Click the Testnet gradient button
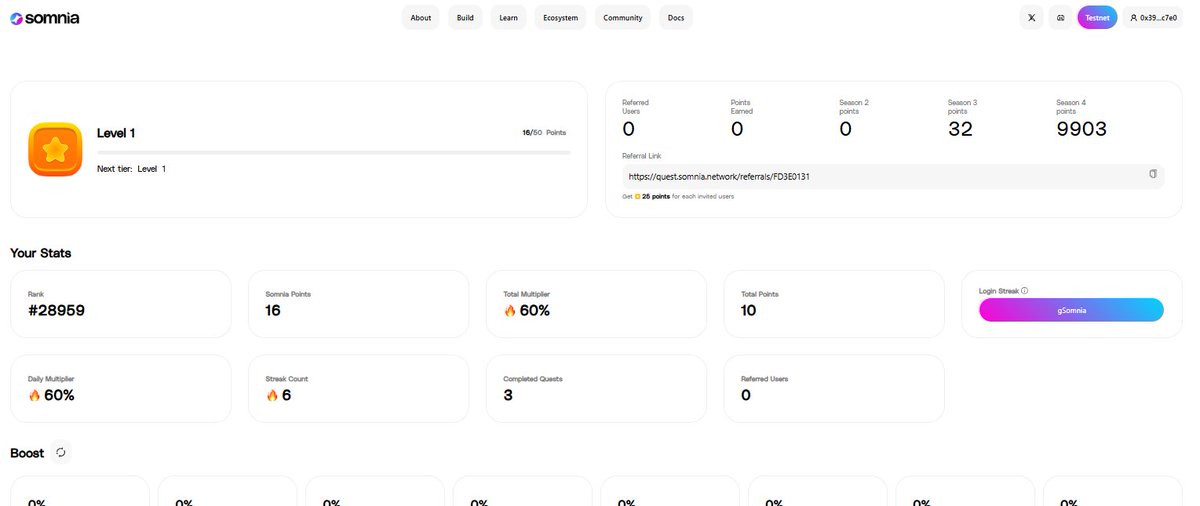Viewport: 1200px width, 506px height. tap(1097, 18)
